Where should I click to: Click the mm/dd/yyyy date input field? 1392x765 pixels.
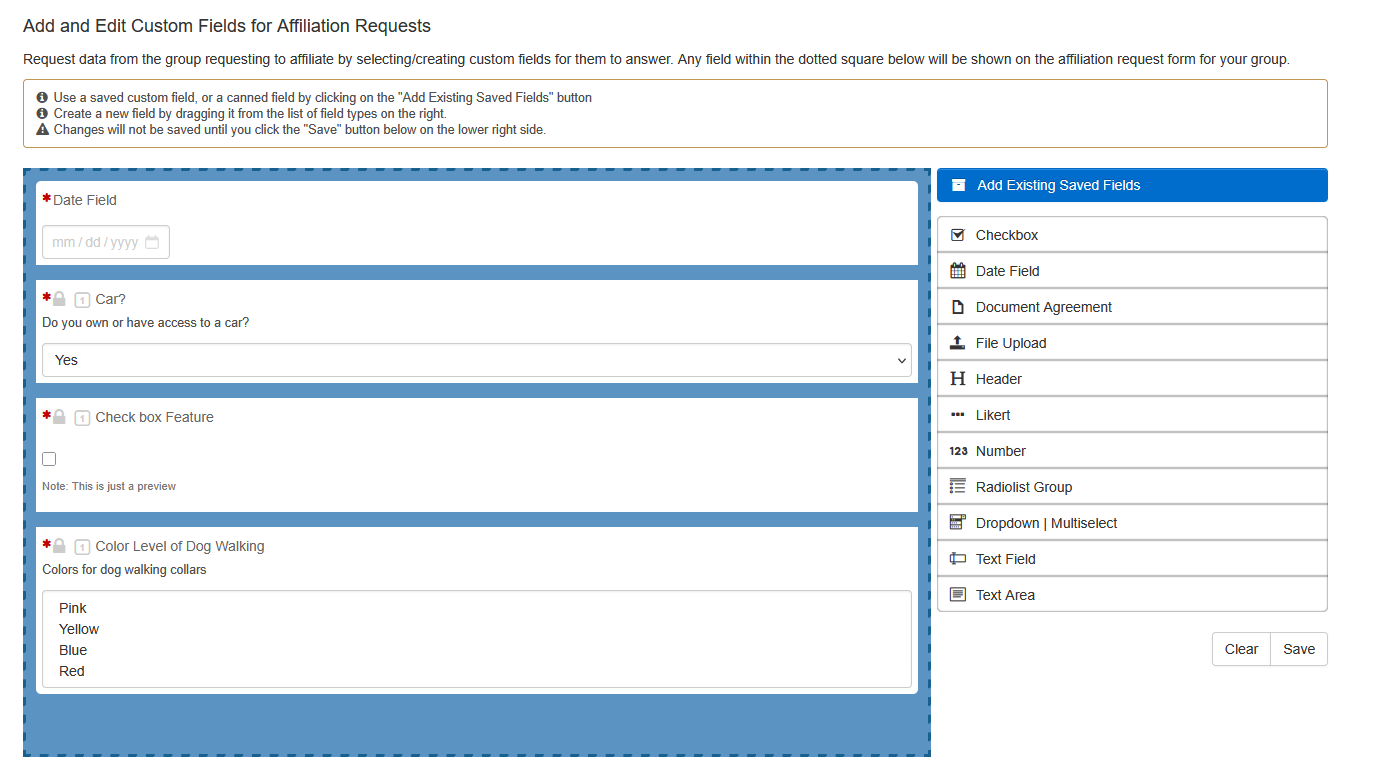(x=106, y=242)
